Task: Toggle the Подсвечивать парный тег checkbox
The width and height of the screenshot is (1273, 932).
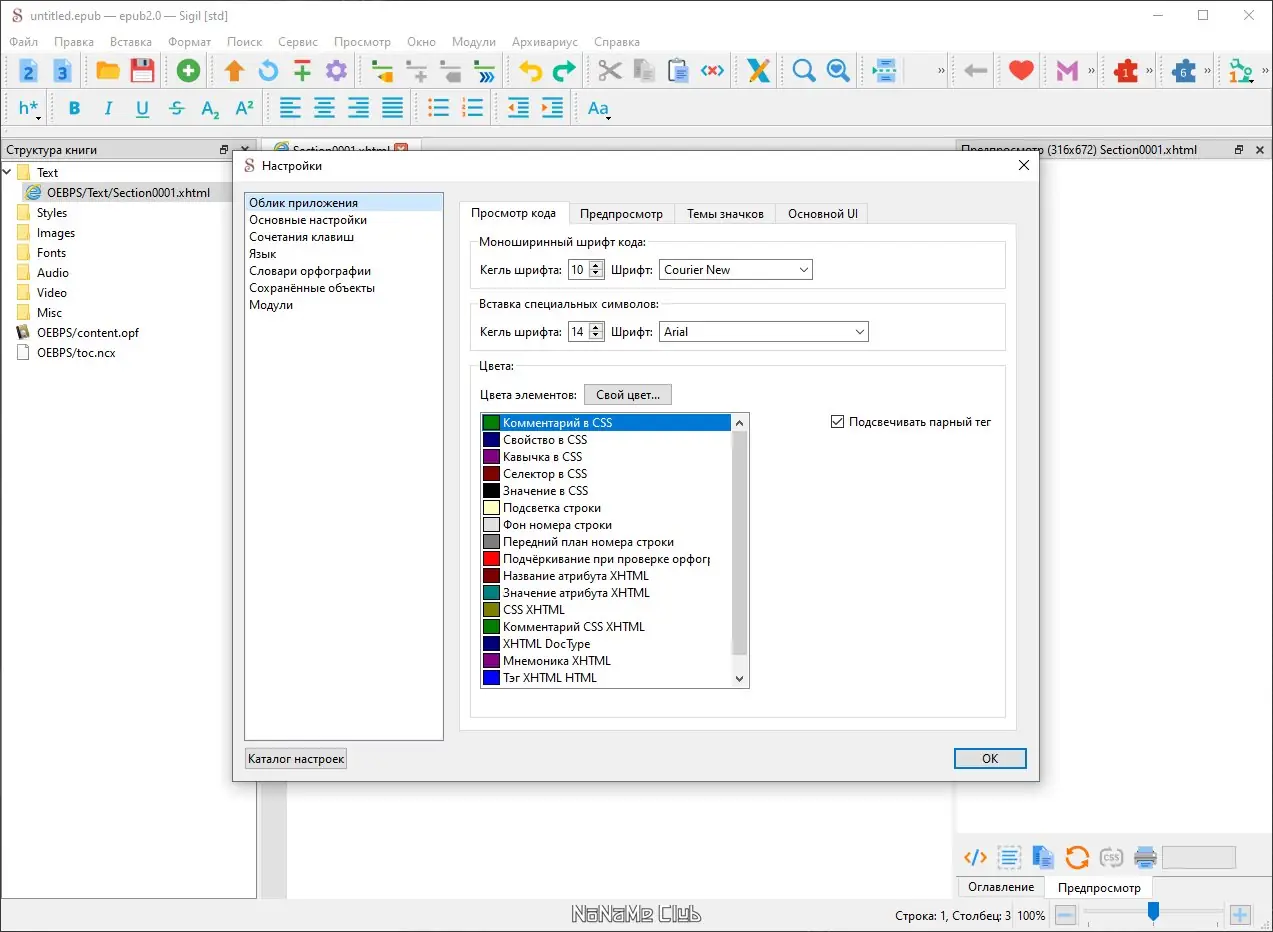Action: click(838, 422)
